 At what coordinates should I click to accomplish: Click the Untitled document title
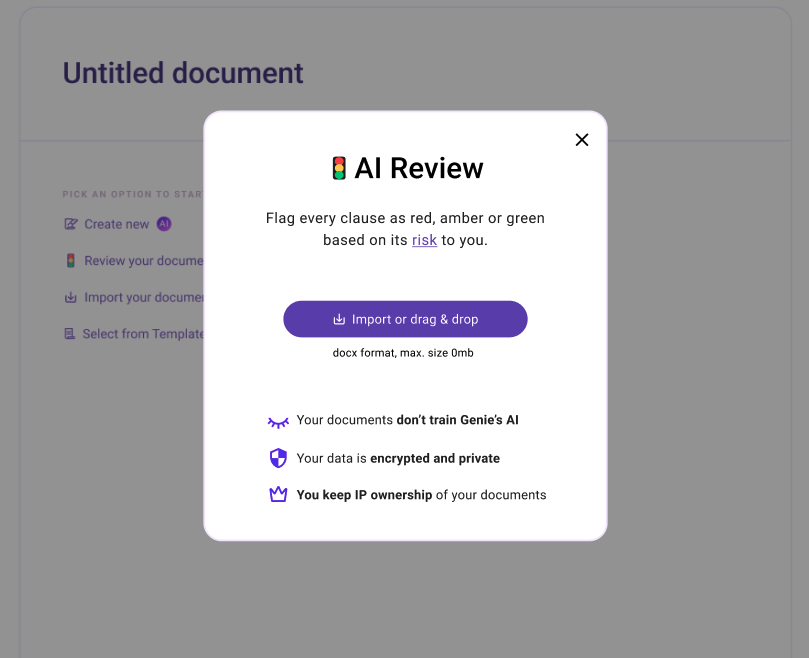pyautogui.click(x=183, y=73)
